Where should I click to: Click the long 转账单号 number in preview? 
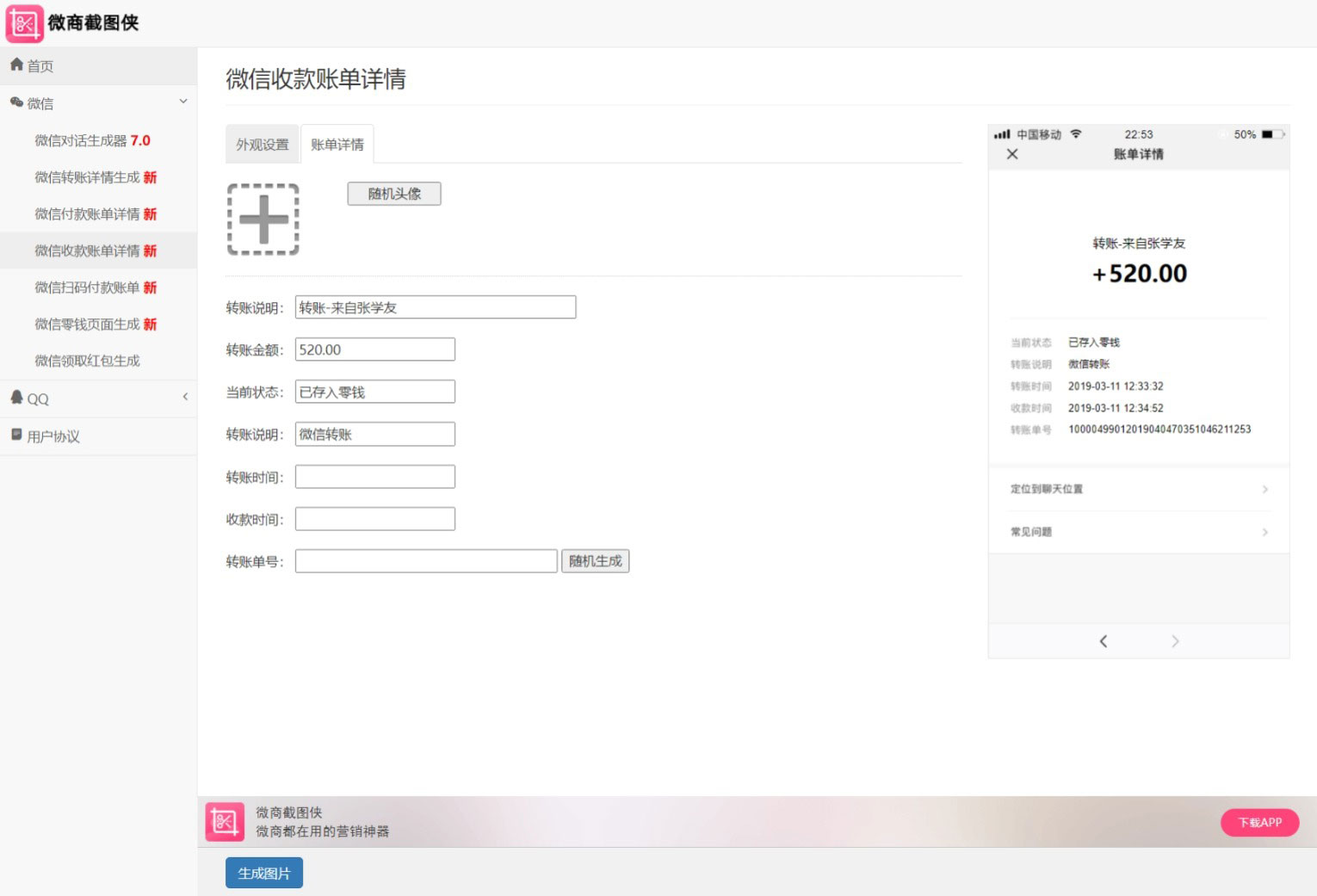pyautogui.click(x=1159, y=429)
